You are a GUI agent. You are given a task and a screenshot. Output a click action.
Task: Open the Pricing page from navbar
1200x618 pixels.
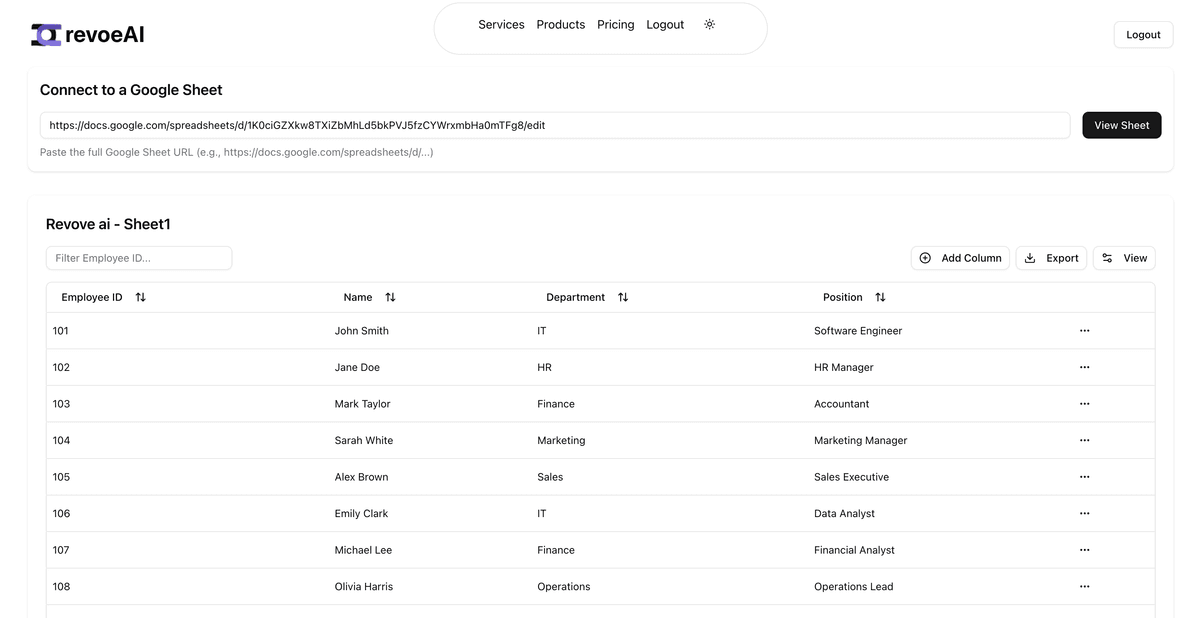click(615, 24)
